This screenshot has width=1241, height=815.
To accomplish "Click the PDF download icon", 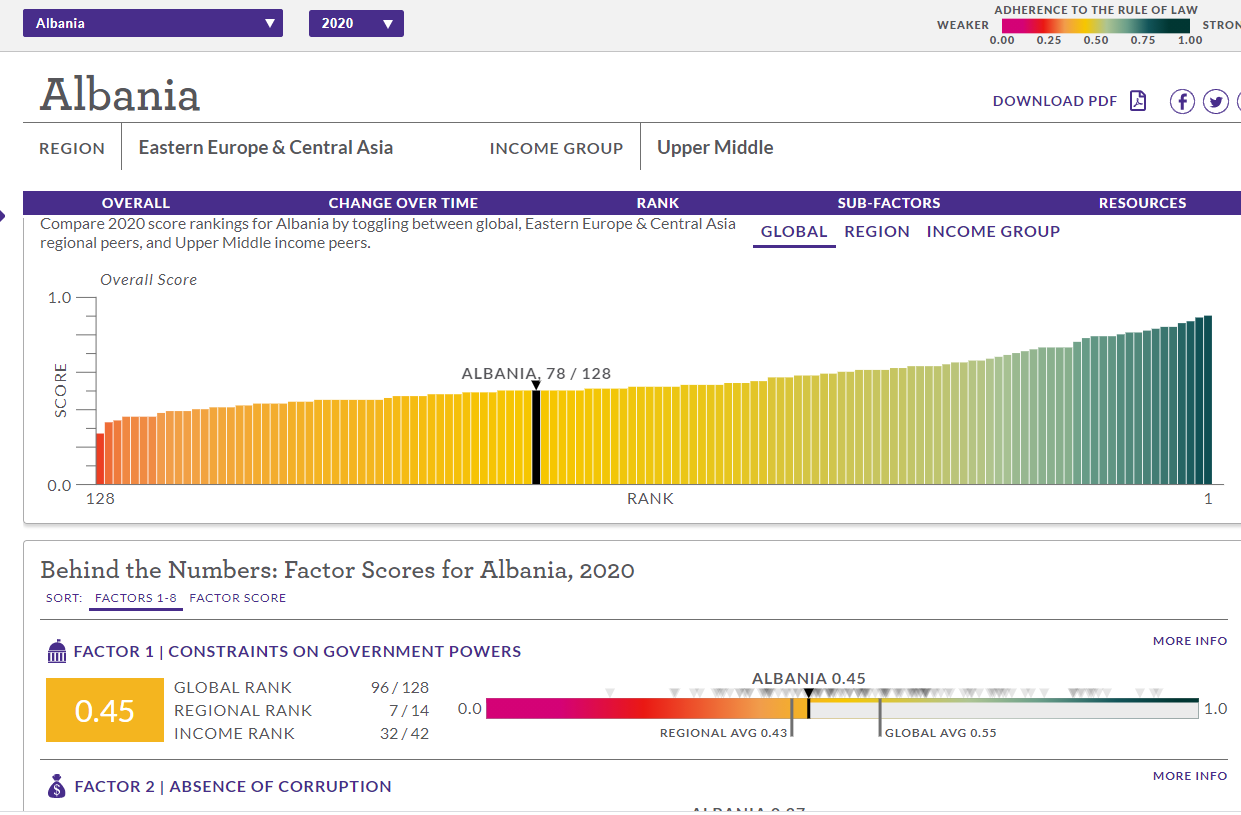I will [x=1137, y=101].
